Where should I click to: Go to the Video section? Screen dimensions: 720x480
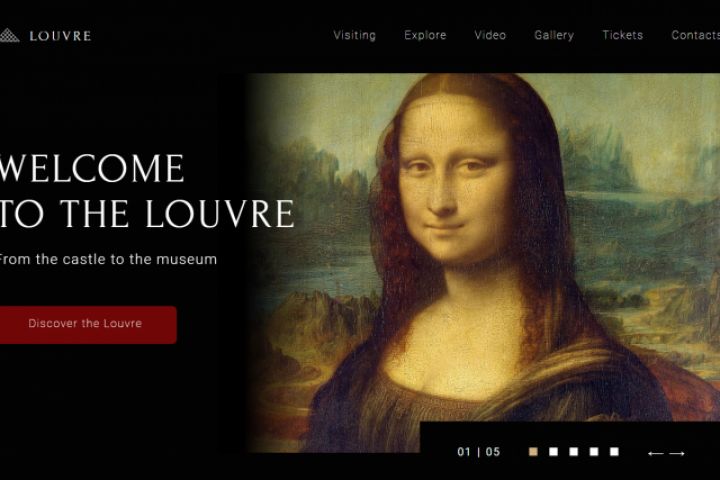point(490,35)
